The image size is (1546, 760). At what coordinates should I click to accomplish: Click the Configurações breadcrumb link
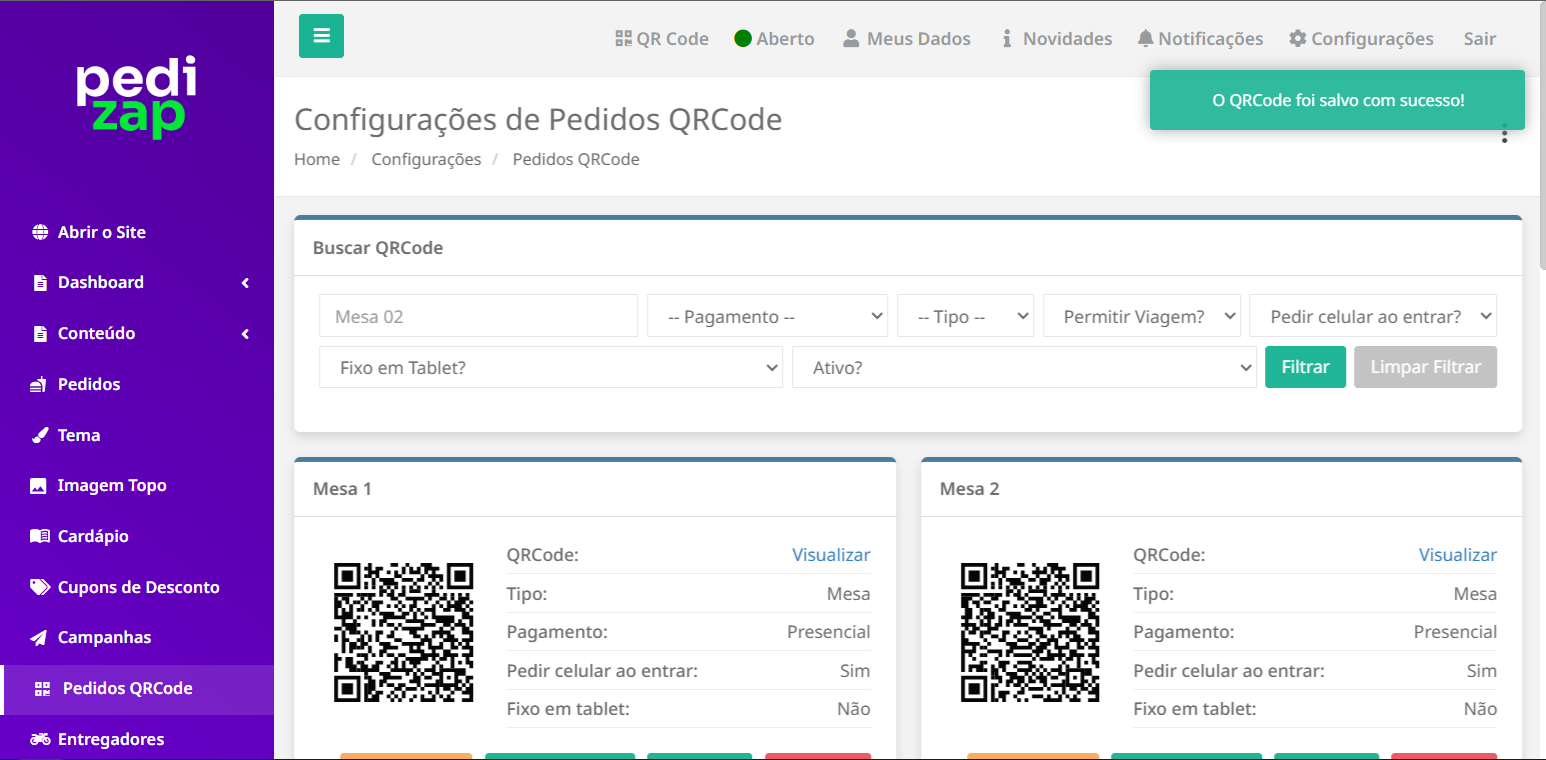click(x=426, y=159)
